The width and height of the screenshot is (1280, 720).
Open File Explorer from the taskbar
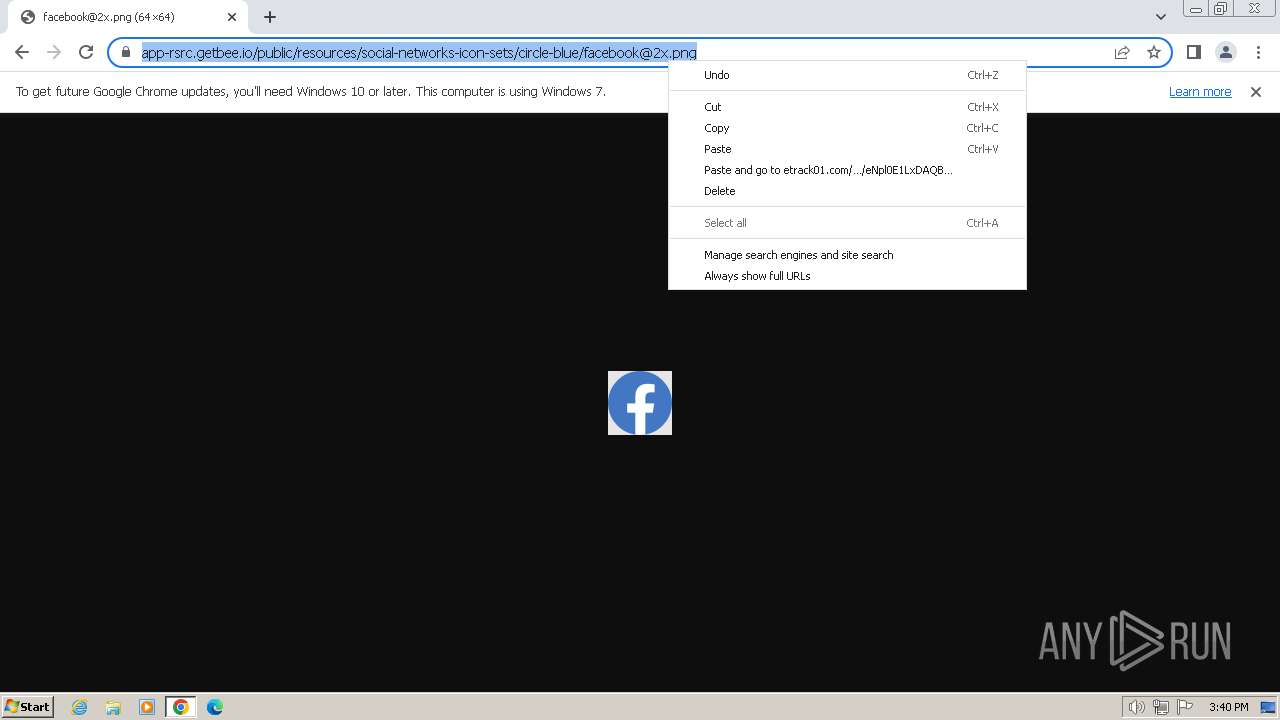(x=113, y=707)
